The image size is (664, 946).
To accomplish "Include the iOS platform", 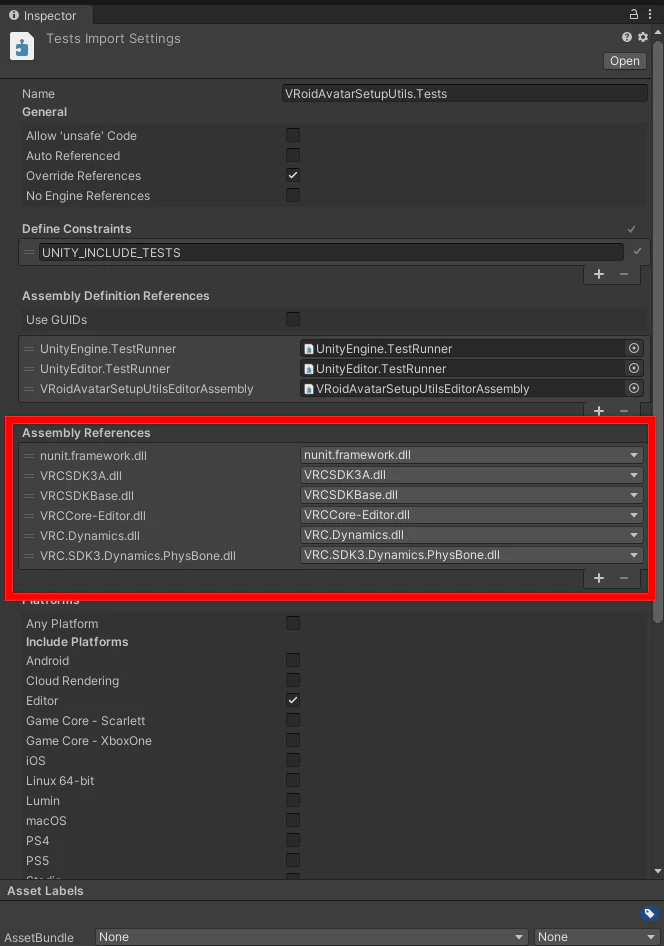I will click(293, 760).
